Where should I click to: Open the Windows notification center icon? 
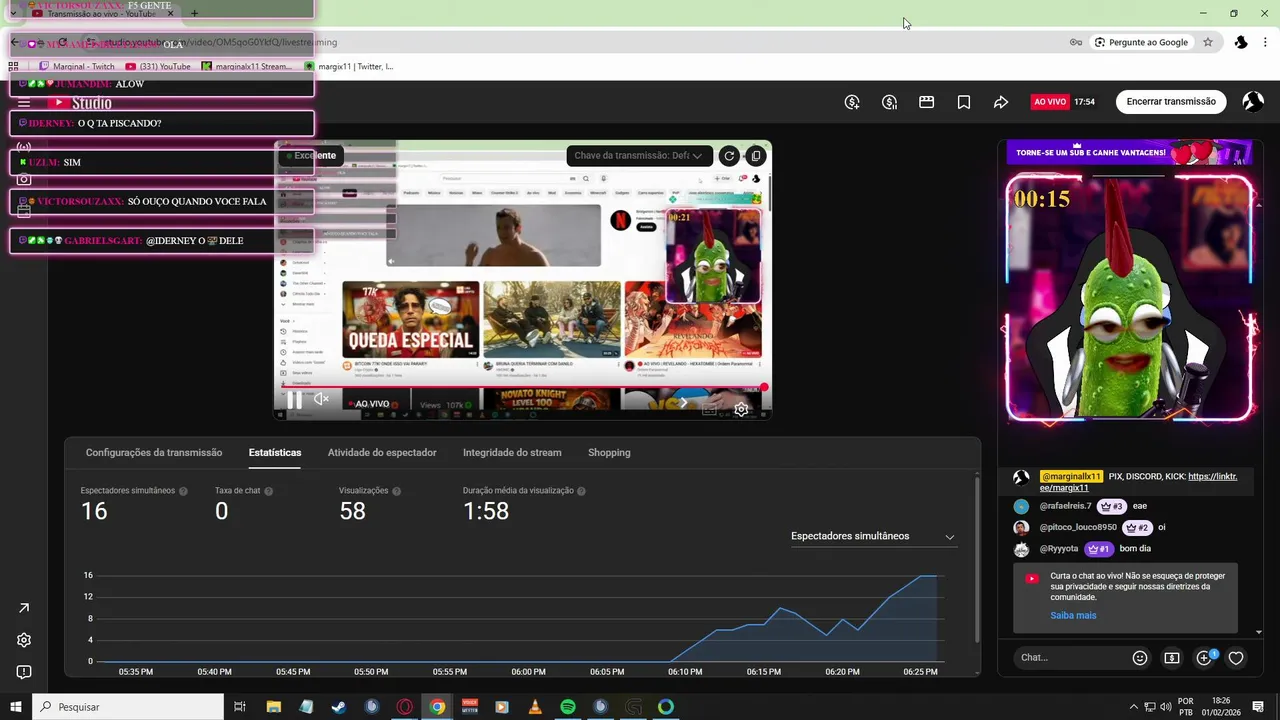tap(1258, 707)
